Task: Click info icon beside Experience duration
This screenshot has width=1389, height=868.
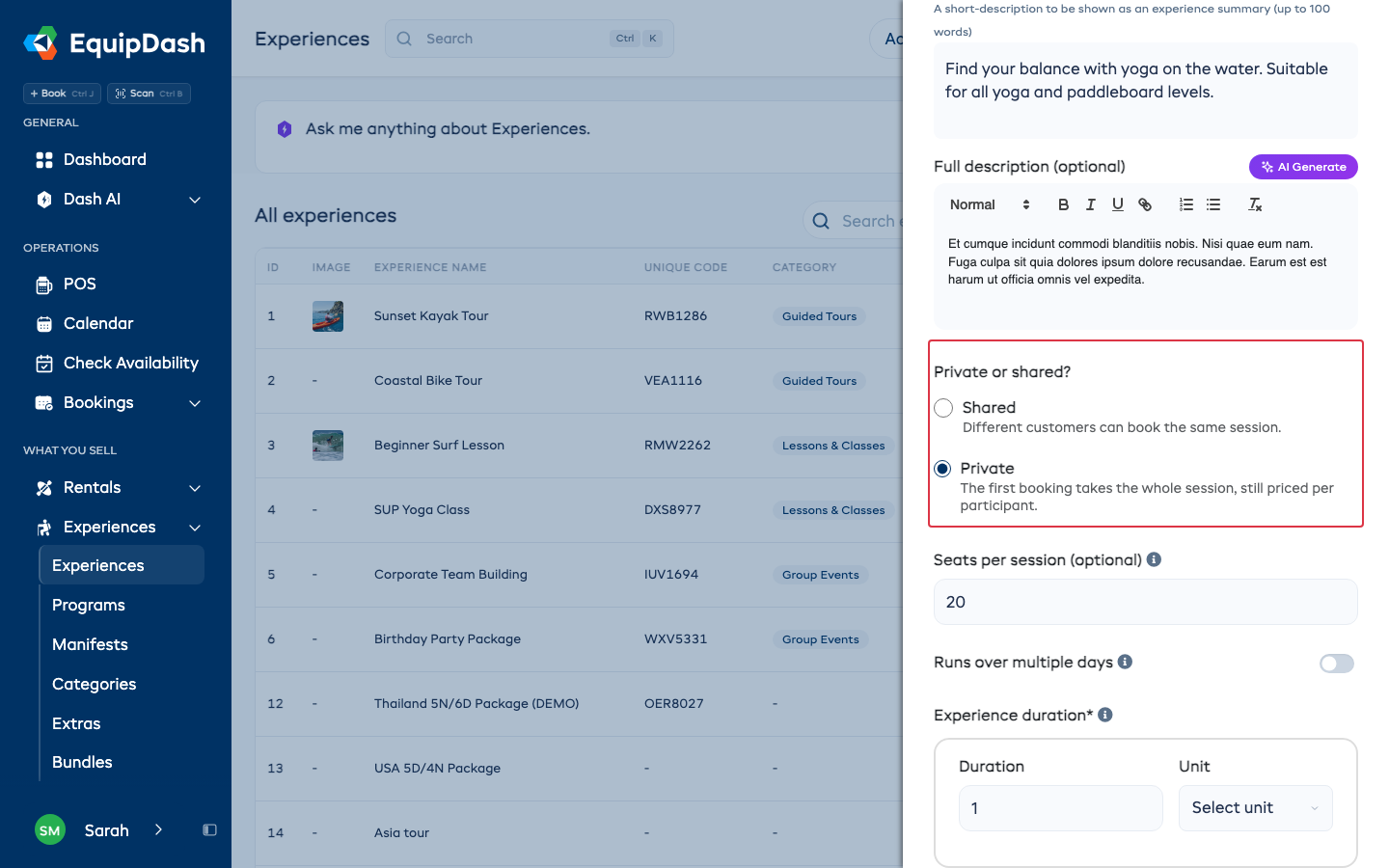Action: click(1105, 715)
